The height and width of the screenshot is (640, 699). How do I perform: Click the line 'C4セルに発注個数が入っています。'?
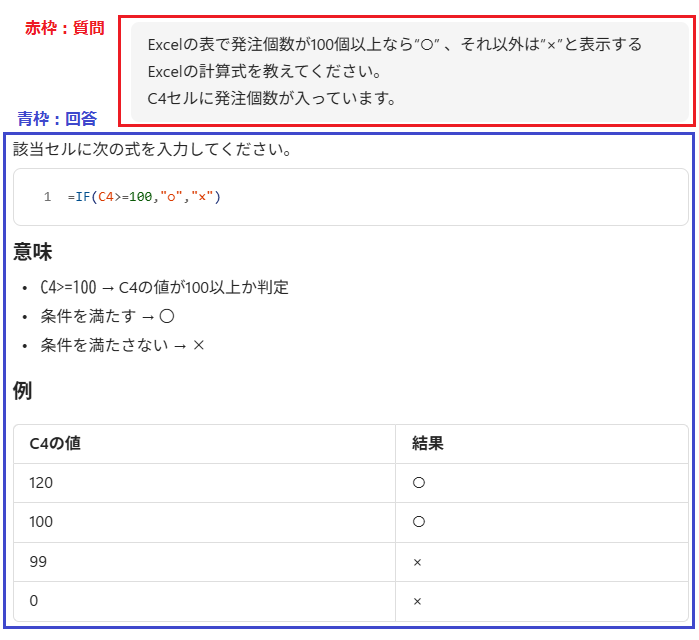271,98
